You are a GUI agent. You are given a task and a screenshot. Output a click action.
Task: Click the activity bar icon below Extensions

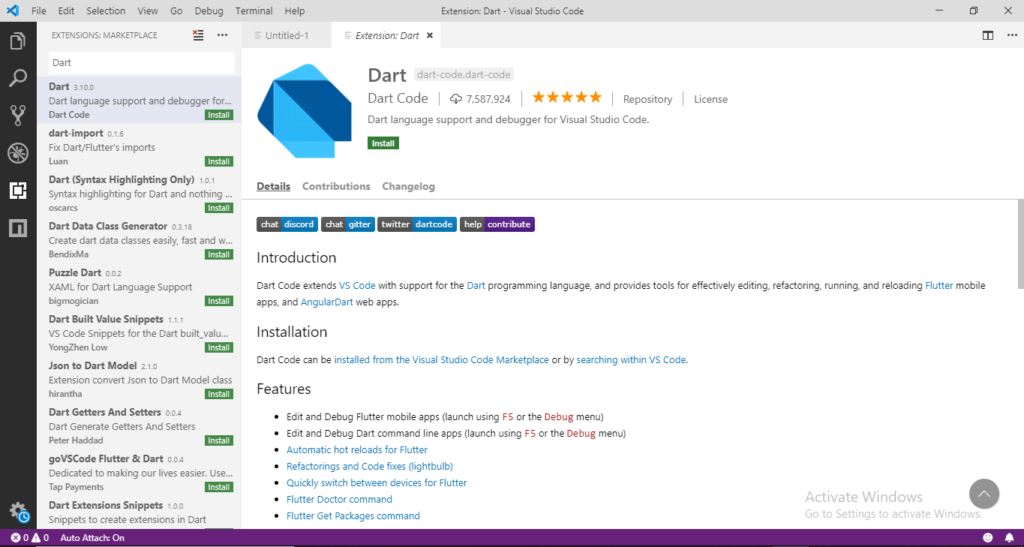tap(18, 228)
